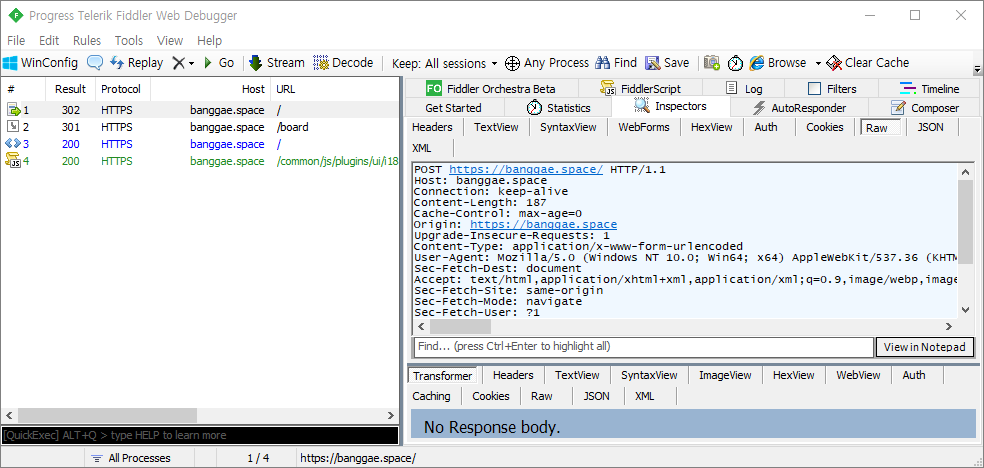Select the response Caching tab

click(x=432, y=396)
